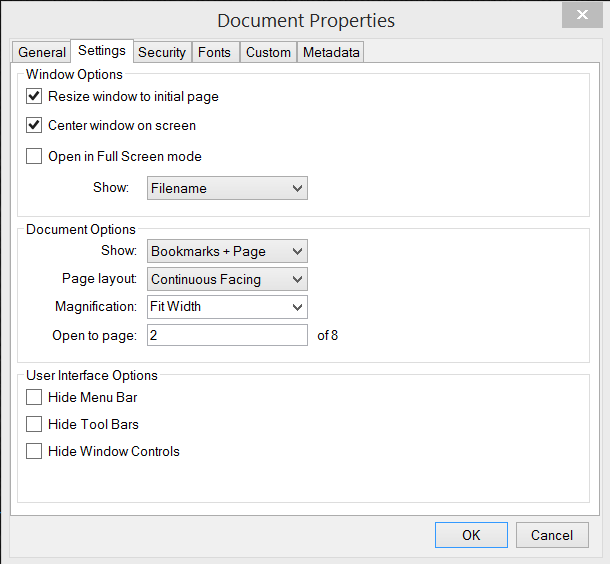Switch to the General tab
This screenshot has width=610, height=564.
[41, 52]
